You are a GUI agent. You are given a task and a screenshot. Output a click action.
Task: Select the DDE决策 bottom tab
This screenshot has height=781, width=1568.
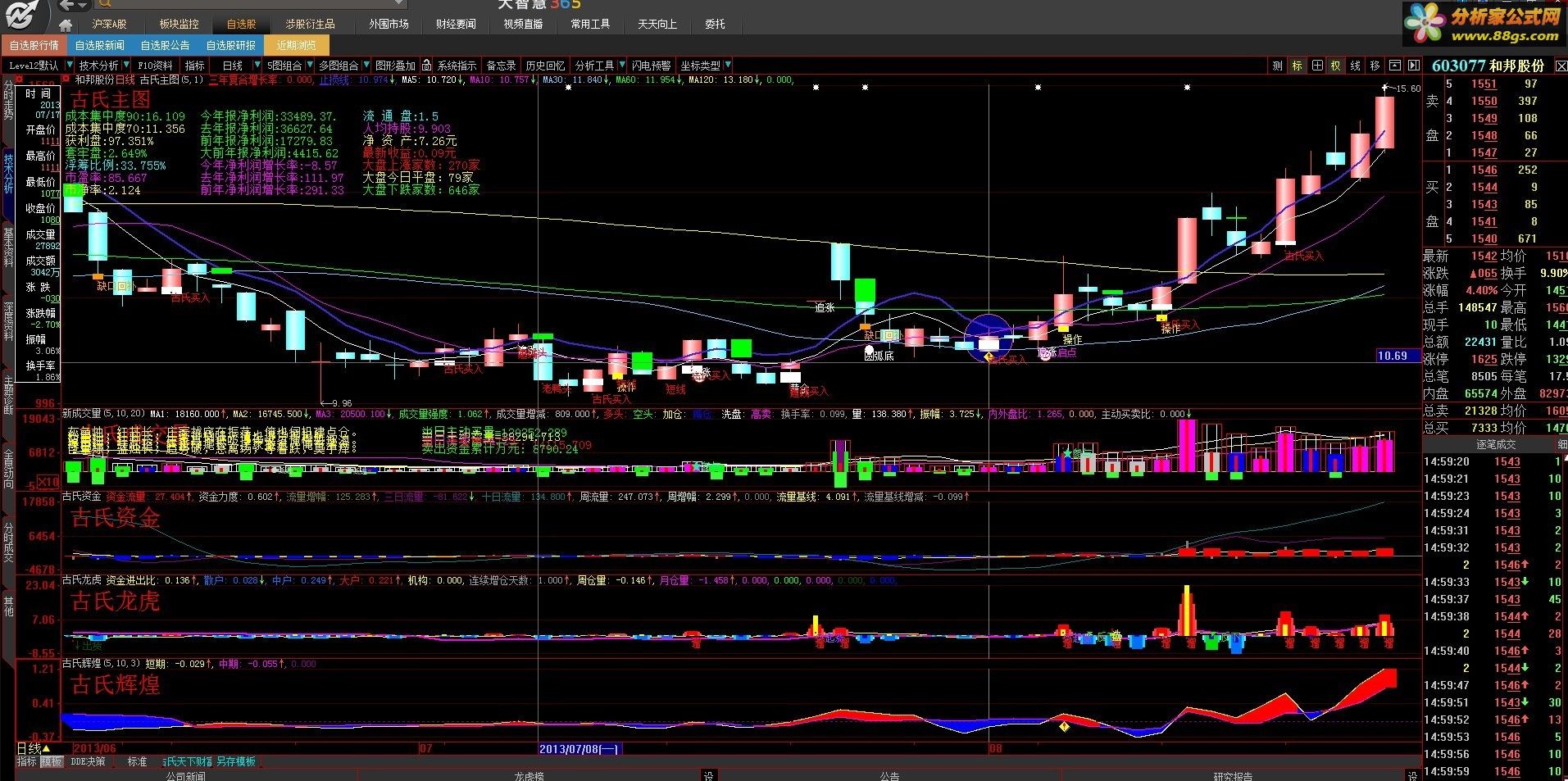point(88,761)
